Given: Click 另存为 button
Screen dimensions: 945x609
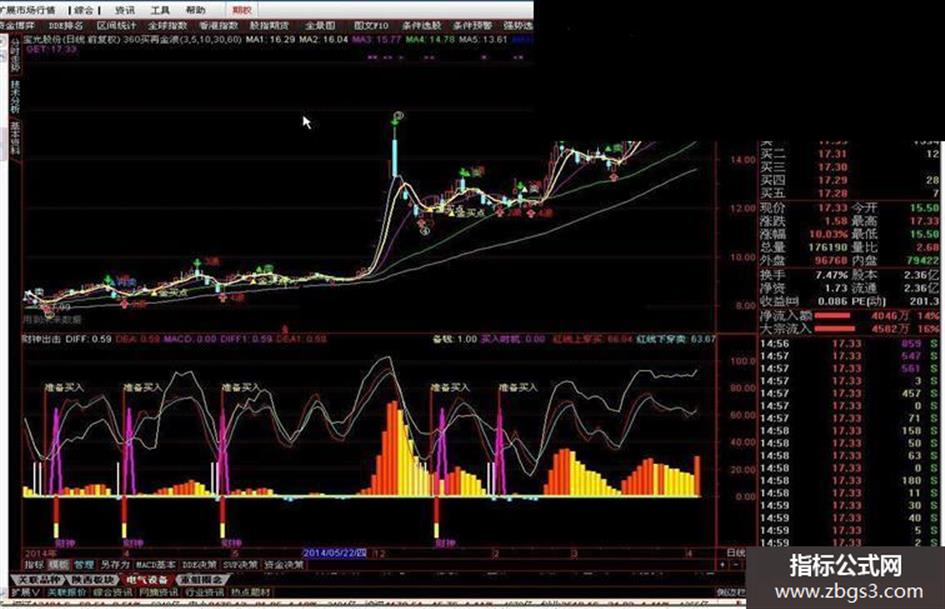Looking at the screenshot, I should [x=115, y=565].
